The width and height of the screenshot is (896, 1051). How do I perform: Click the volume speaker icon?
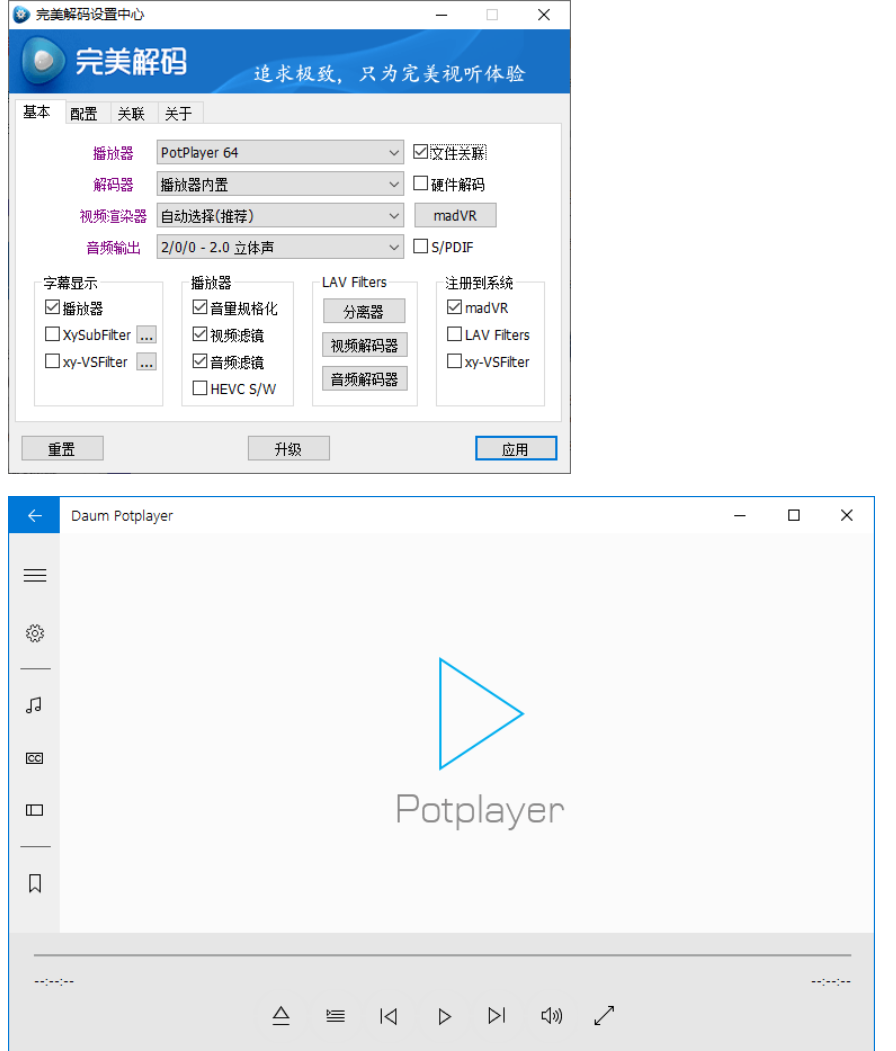pyautogui.click(x=552, y=1016)
